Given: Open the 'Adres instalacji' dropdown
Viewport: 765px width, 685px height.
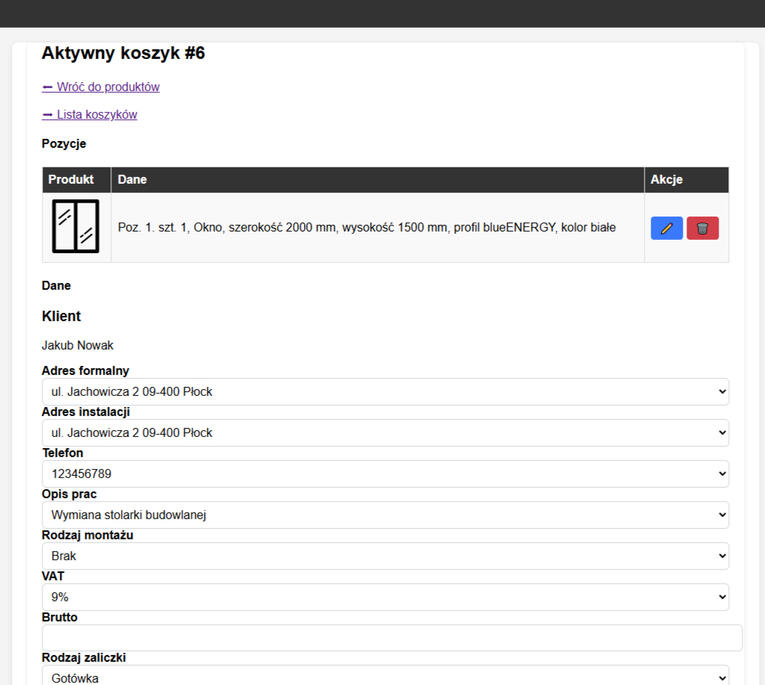Looking at the screenshot, I should (x=385, y=433).
